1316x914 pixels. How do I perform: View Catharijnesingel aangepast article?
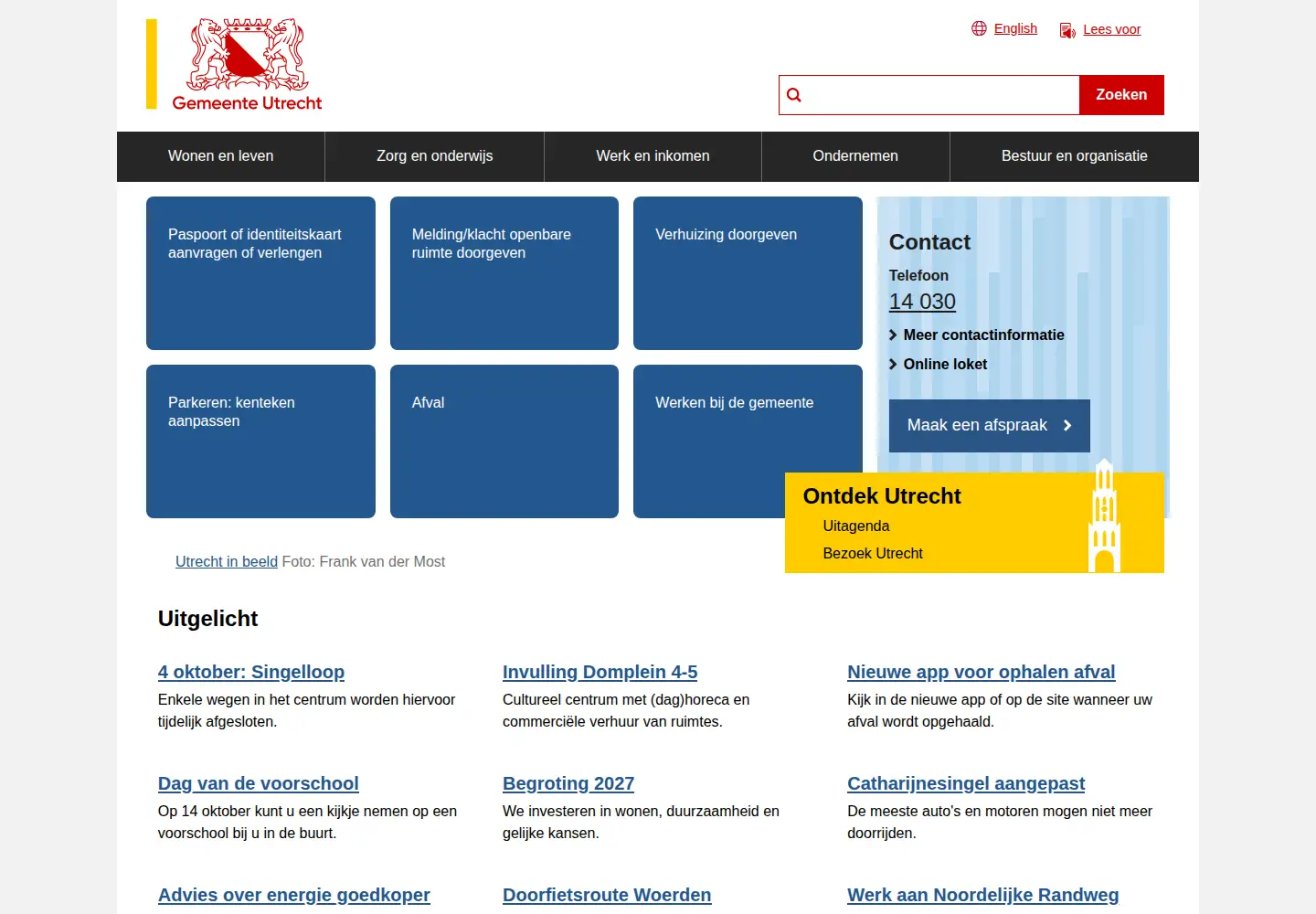[966, 784]
